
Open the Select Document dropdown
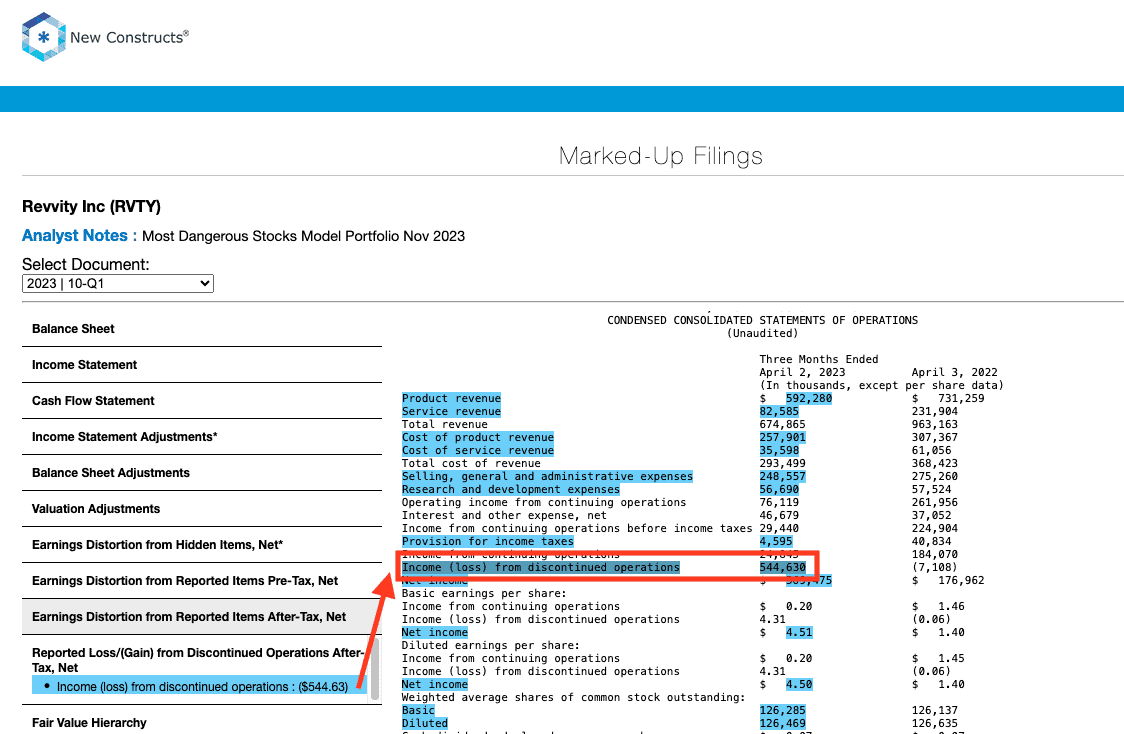[118, 283]
